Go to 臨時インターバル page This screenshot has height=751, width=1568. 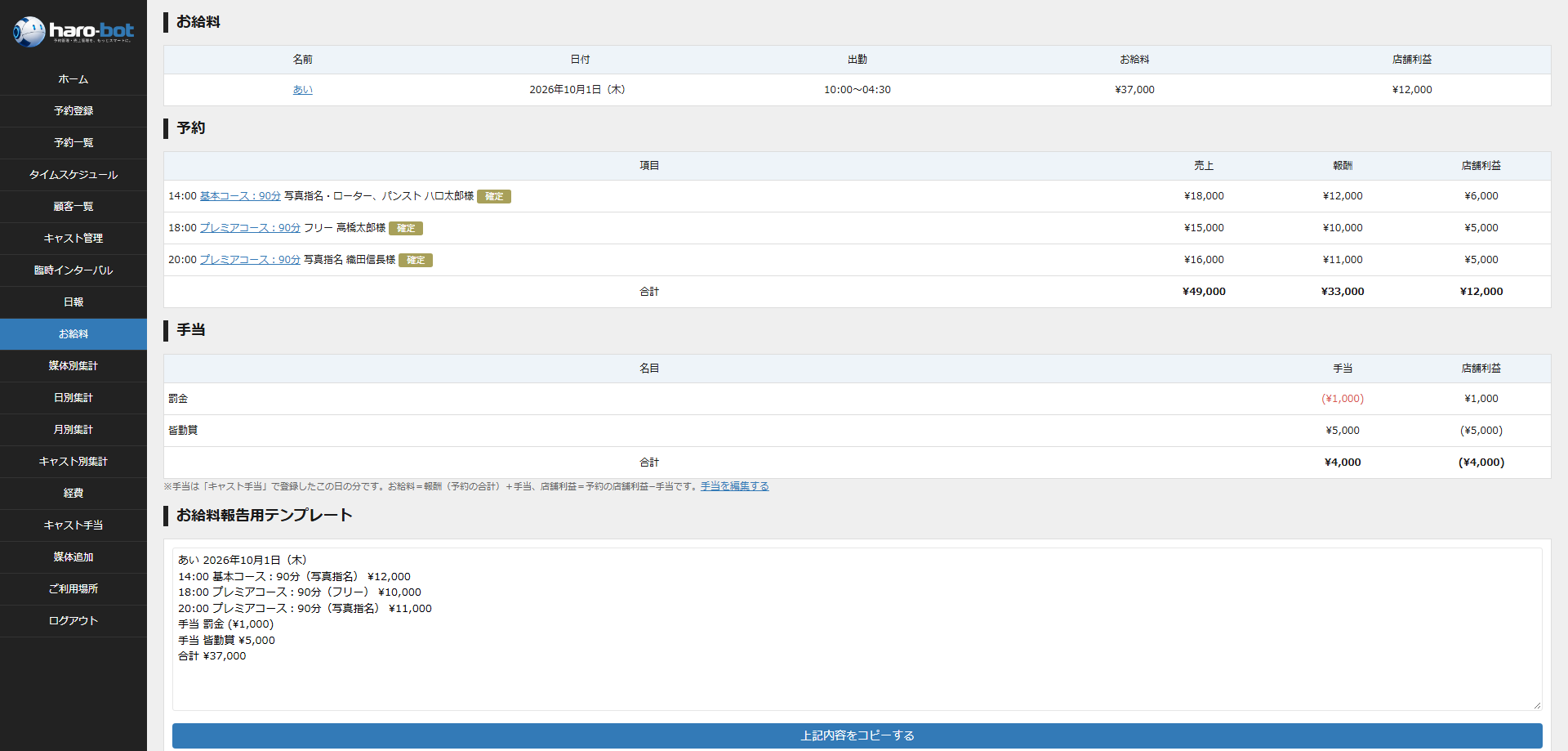73,270
